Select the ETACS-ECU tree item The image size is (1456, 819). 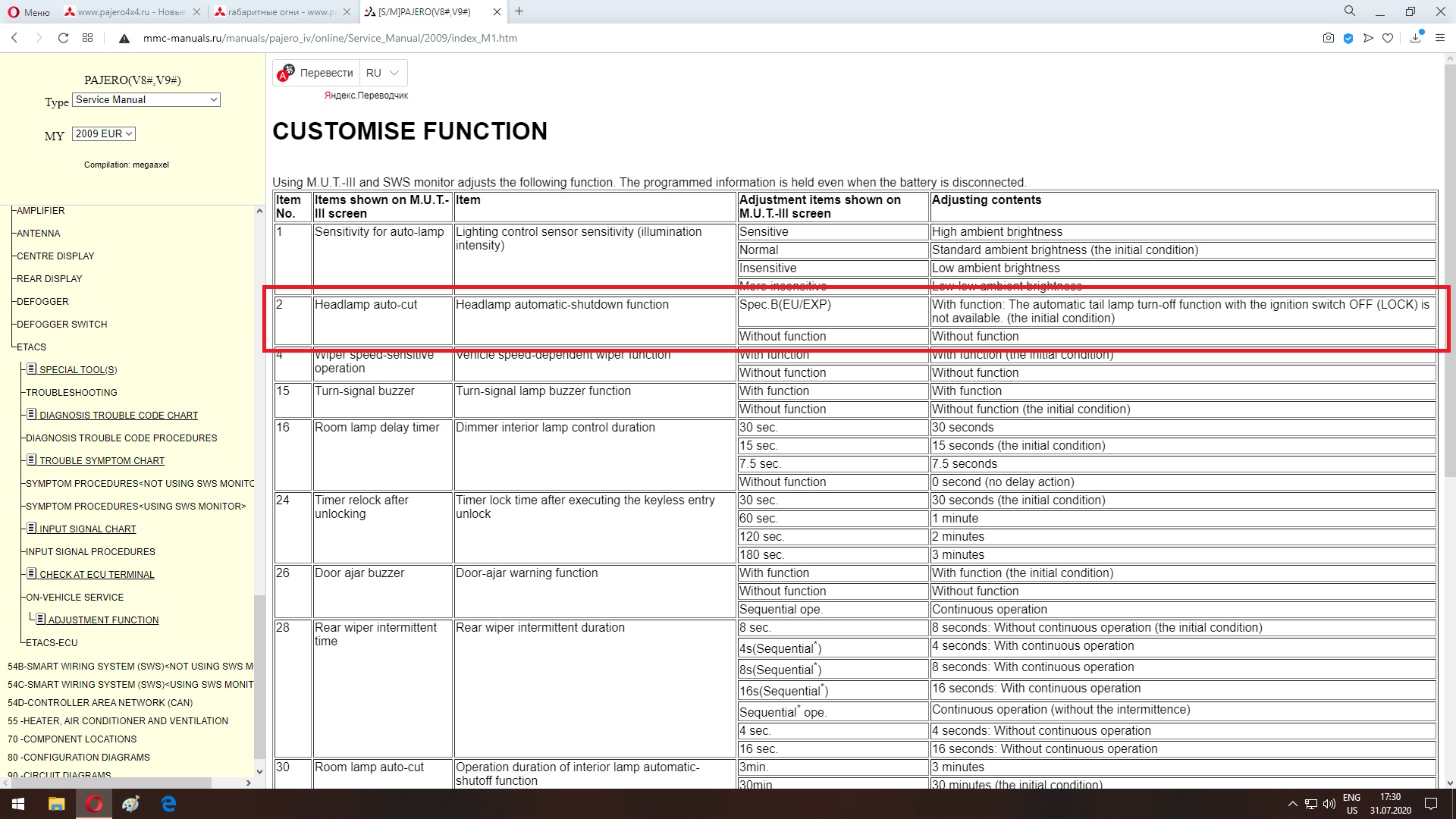point(52,643)
